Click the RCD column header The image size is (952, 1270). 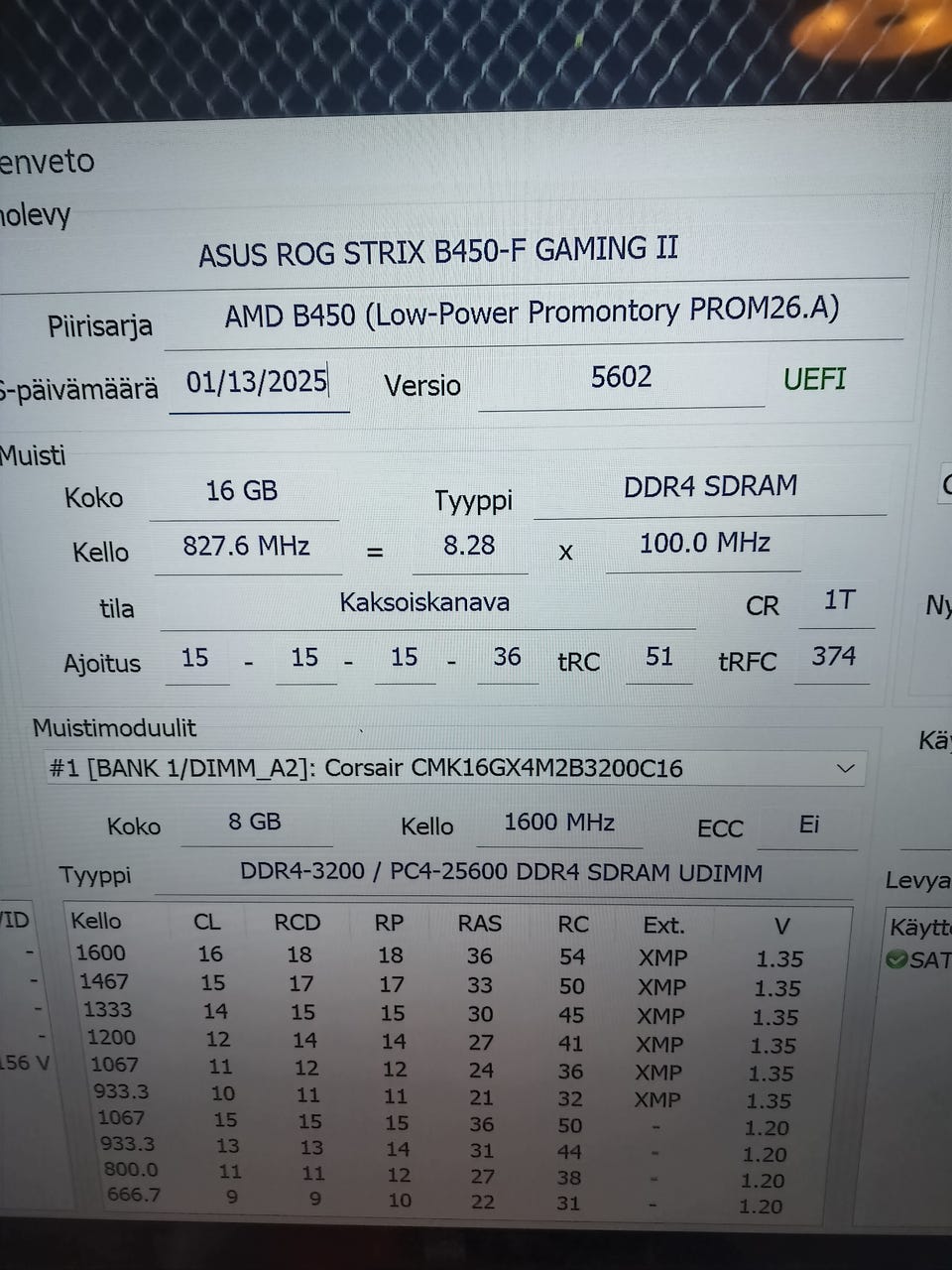[297, 923]
